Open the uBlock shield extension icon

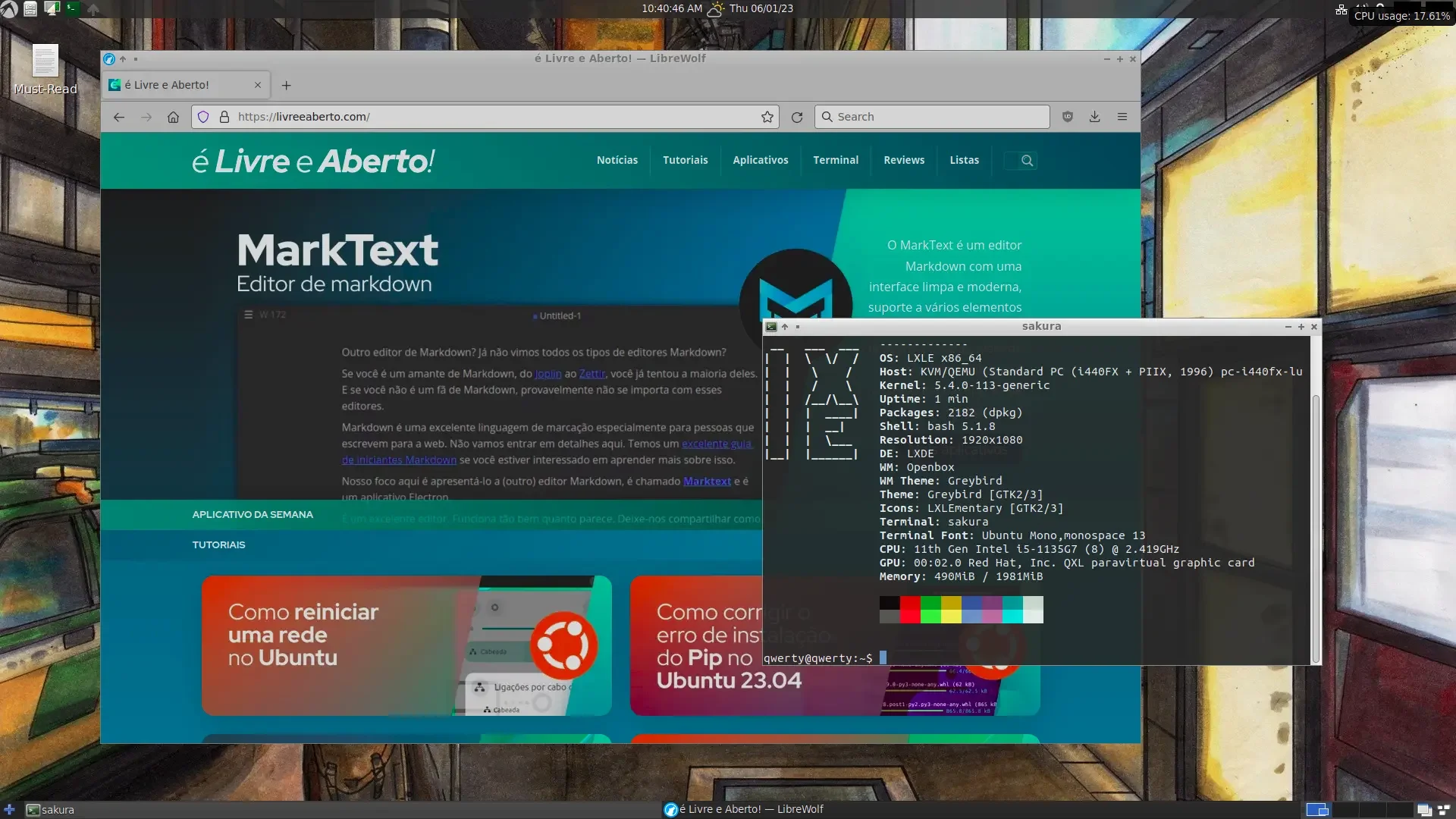(1068, 117)
